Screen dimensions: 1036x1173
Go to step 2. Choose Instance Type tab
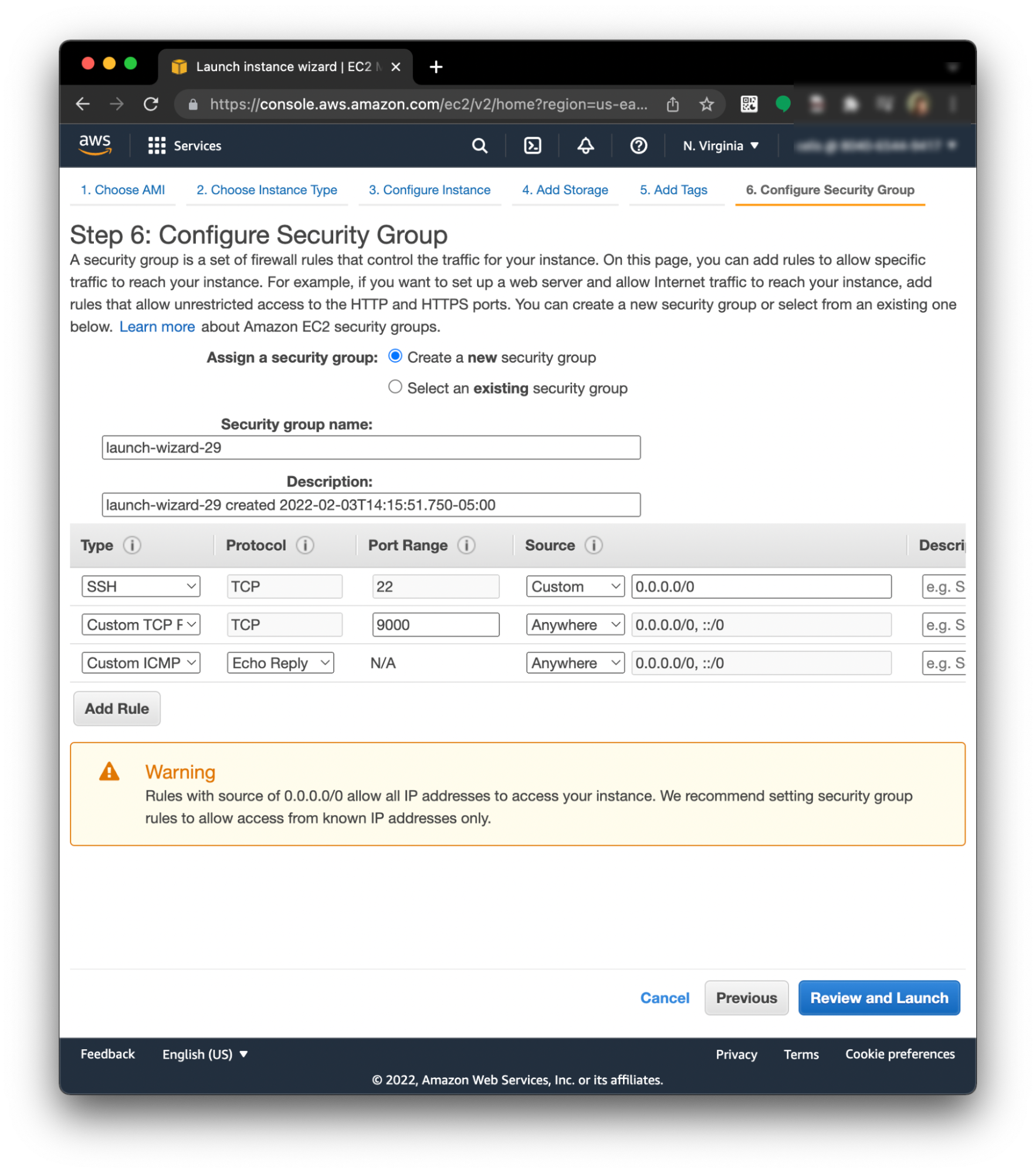point(267,190)
